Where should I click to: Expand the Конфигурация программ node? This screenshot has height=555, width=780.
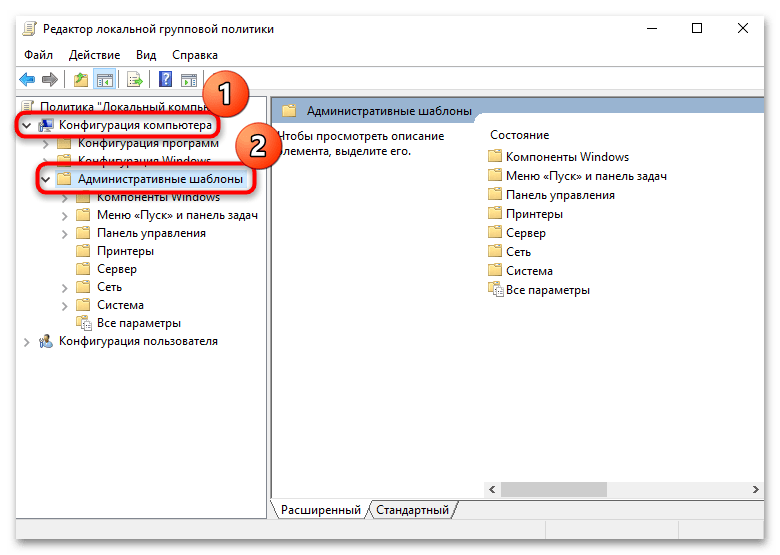coord(46,144)
